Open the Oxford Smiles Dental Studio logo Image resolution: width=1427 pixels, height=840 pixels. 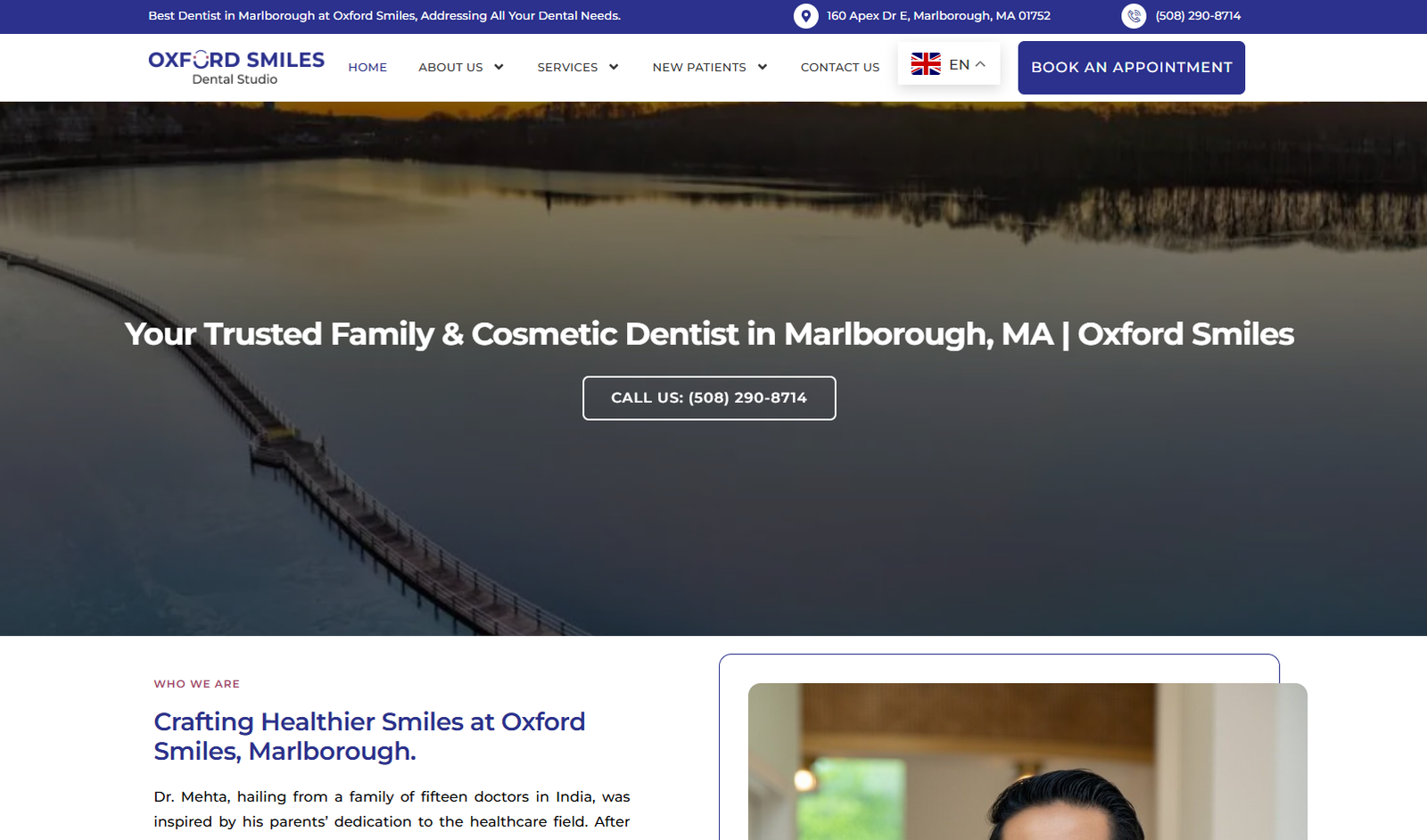(236, 68)
